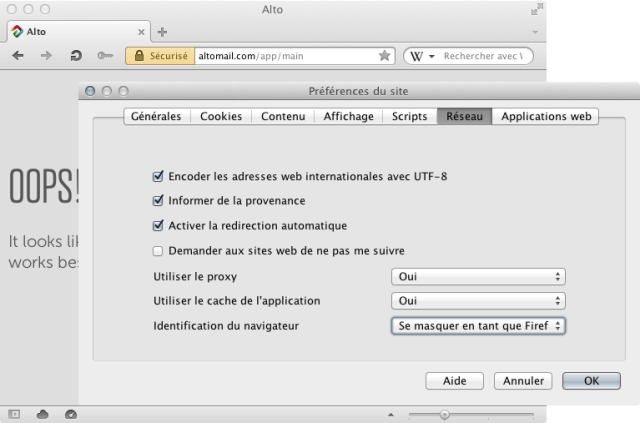Go back with the browser back arrow

pyautogui.click(x=18, y=56)
